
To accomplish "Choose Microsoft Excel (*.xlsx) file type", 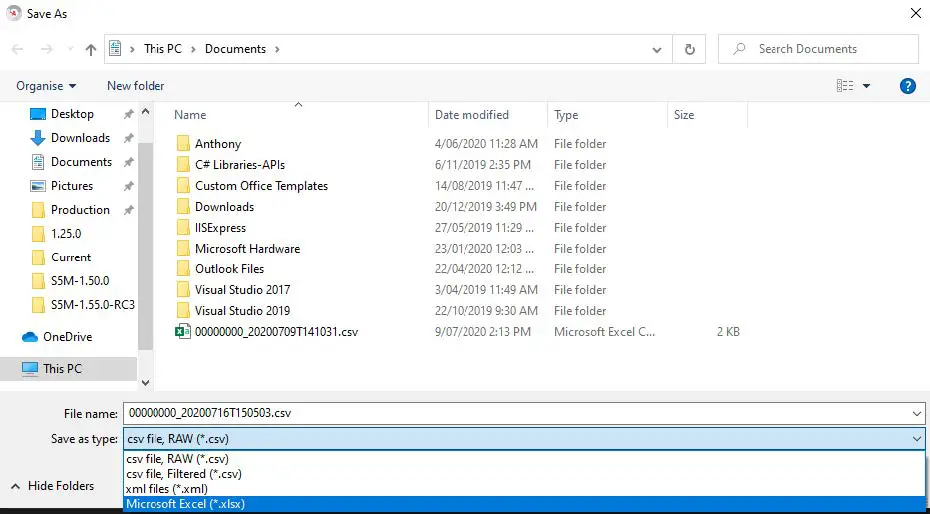I will 185,504.
